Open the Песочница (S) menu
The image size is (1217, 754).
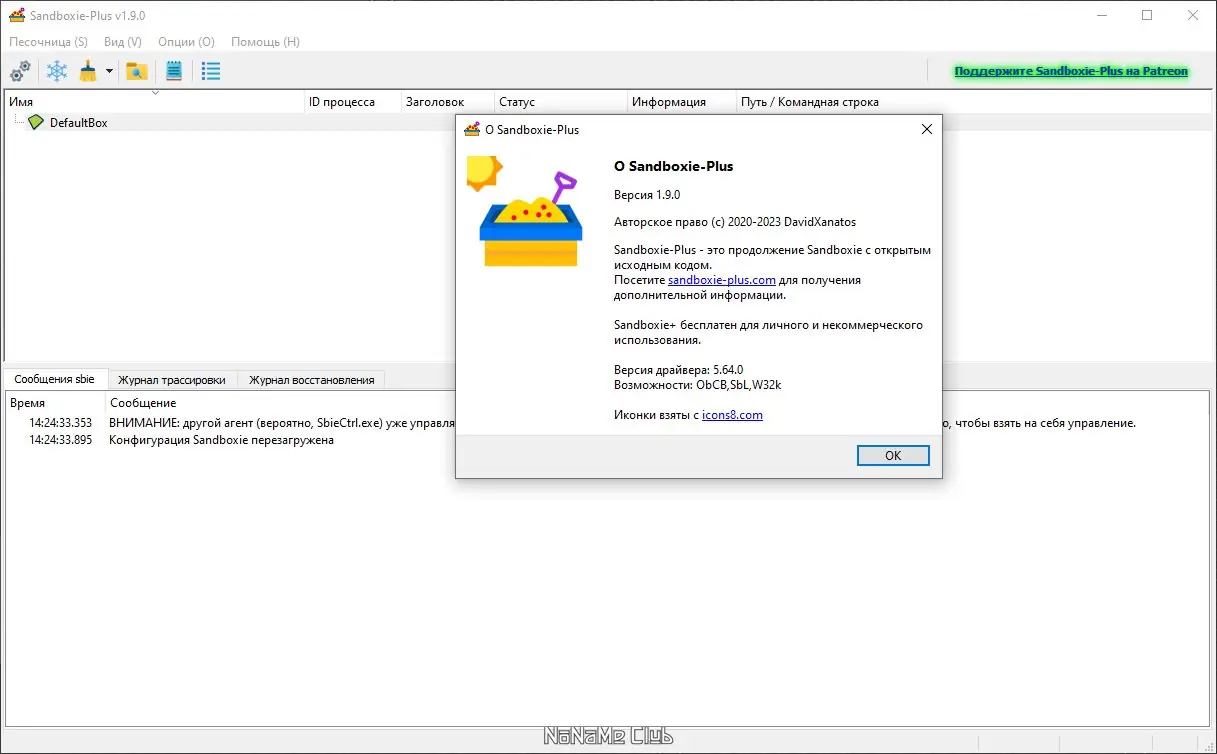pos(48,42)
